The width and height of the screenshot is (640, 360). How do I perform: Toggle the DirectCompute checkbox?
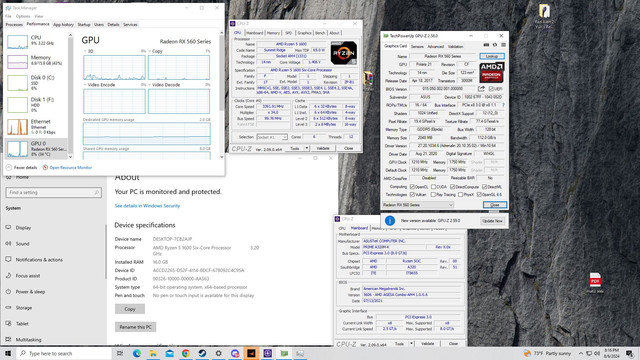click(x=452, y=187)
